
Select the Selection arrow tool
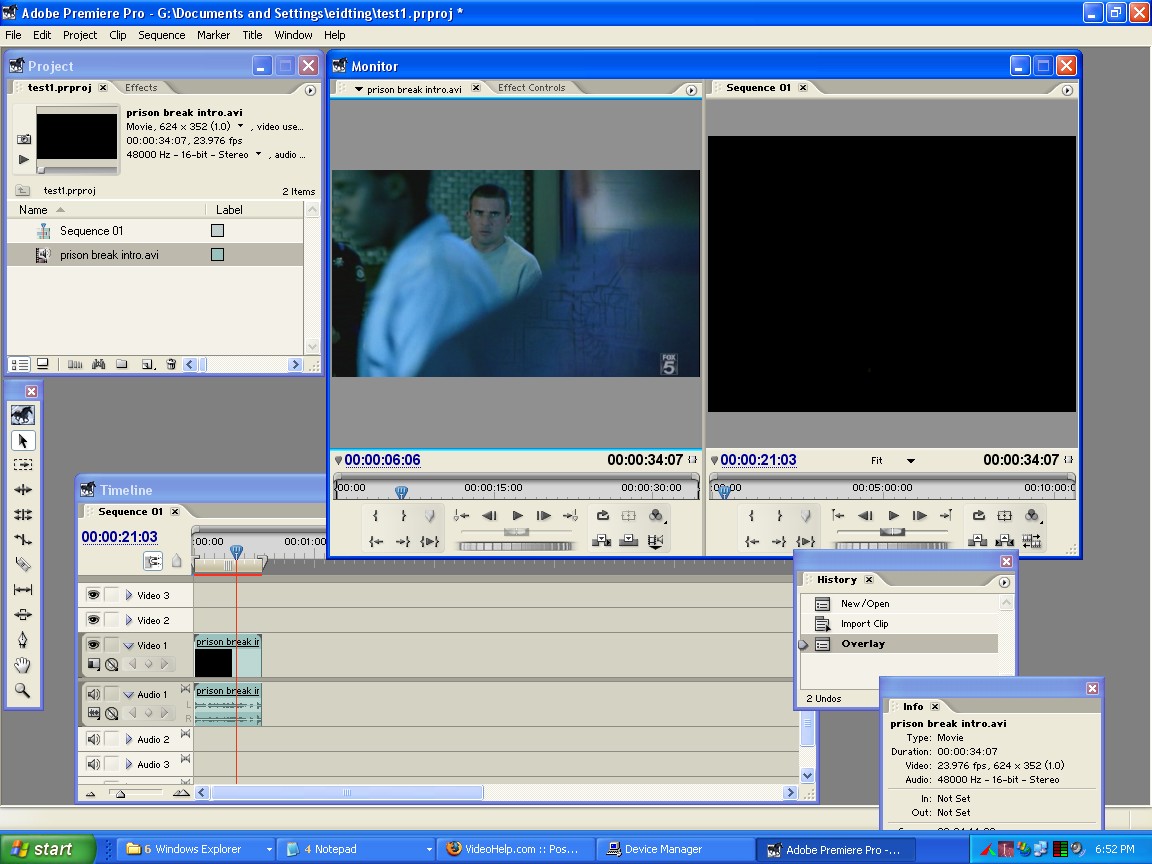tap(23, 441)
